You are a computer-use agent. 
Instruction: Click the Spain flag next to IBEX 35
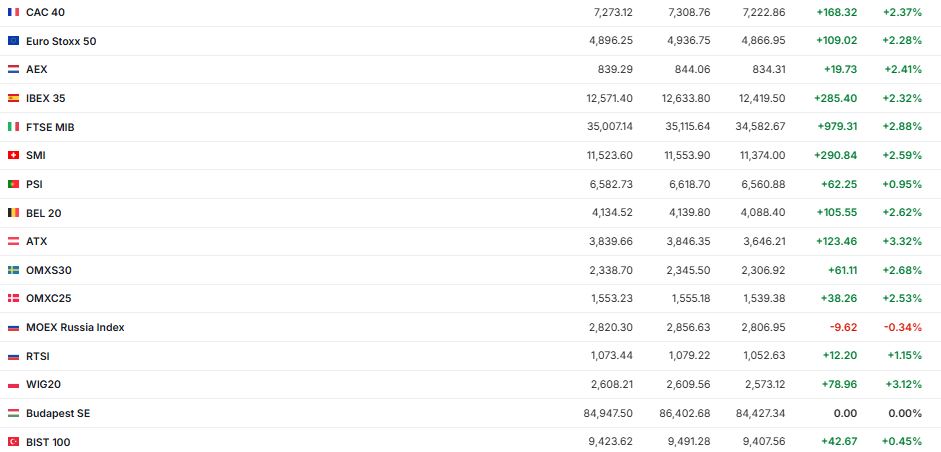pyautogui.click(x=13, y=98)
